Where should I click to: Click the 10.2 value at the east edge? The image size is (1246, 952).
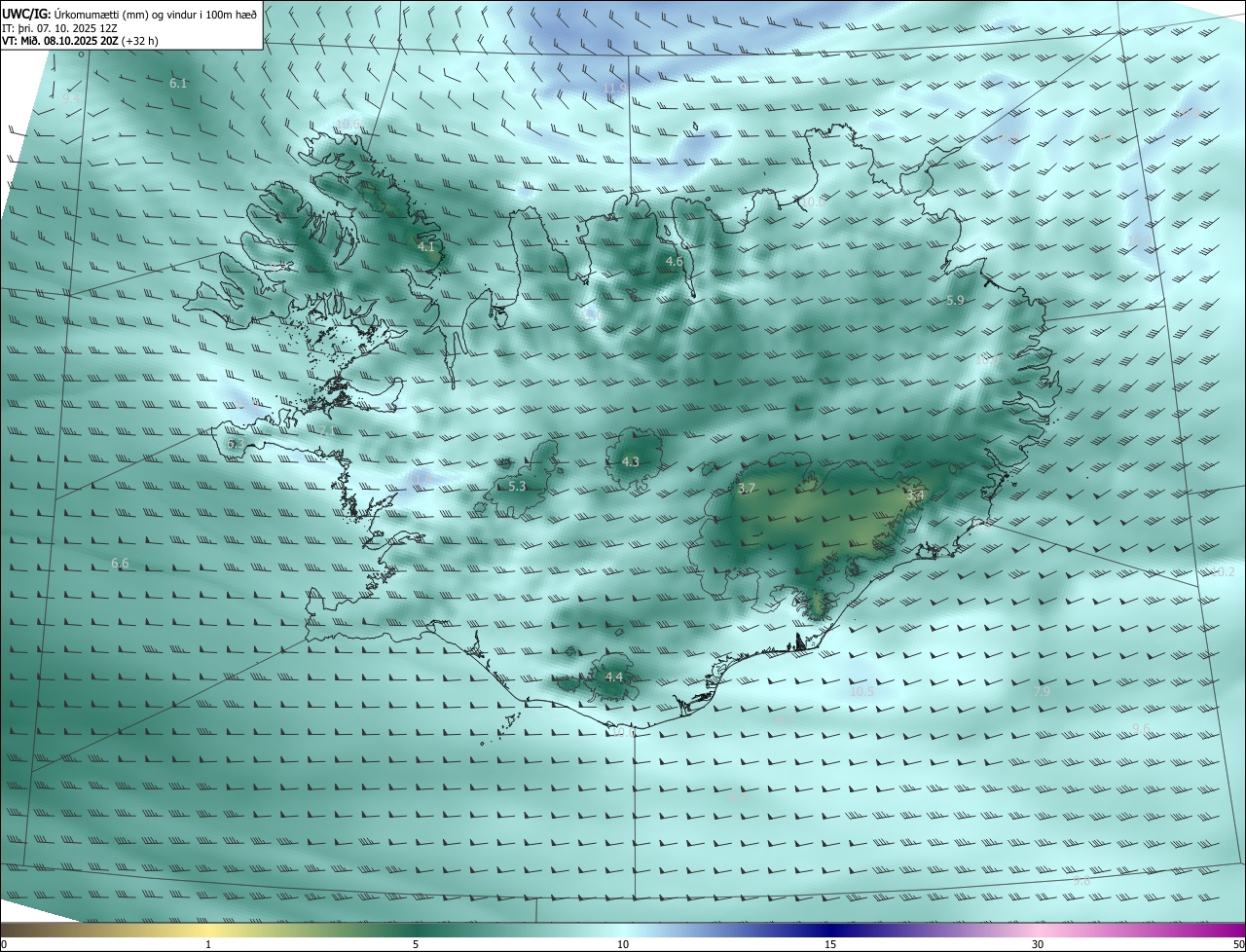(x=1223, y=571)
